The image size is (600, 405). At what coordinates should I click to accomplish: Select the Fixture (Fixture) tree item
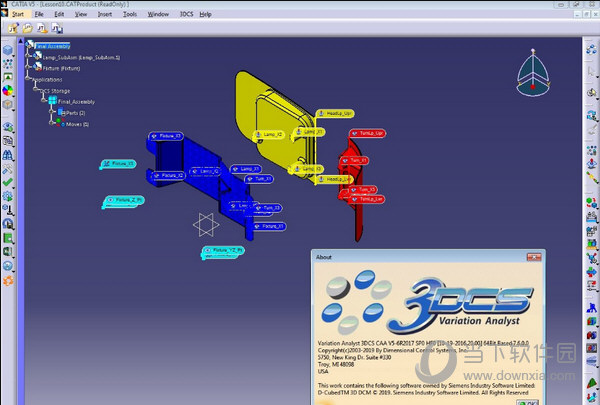tap(61, 68)
